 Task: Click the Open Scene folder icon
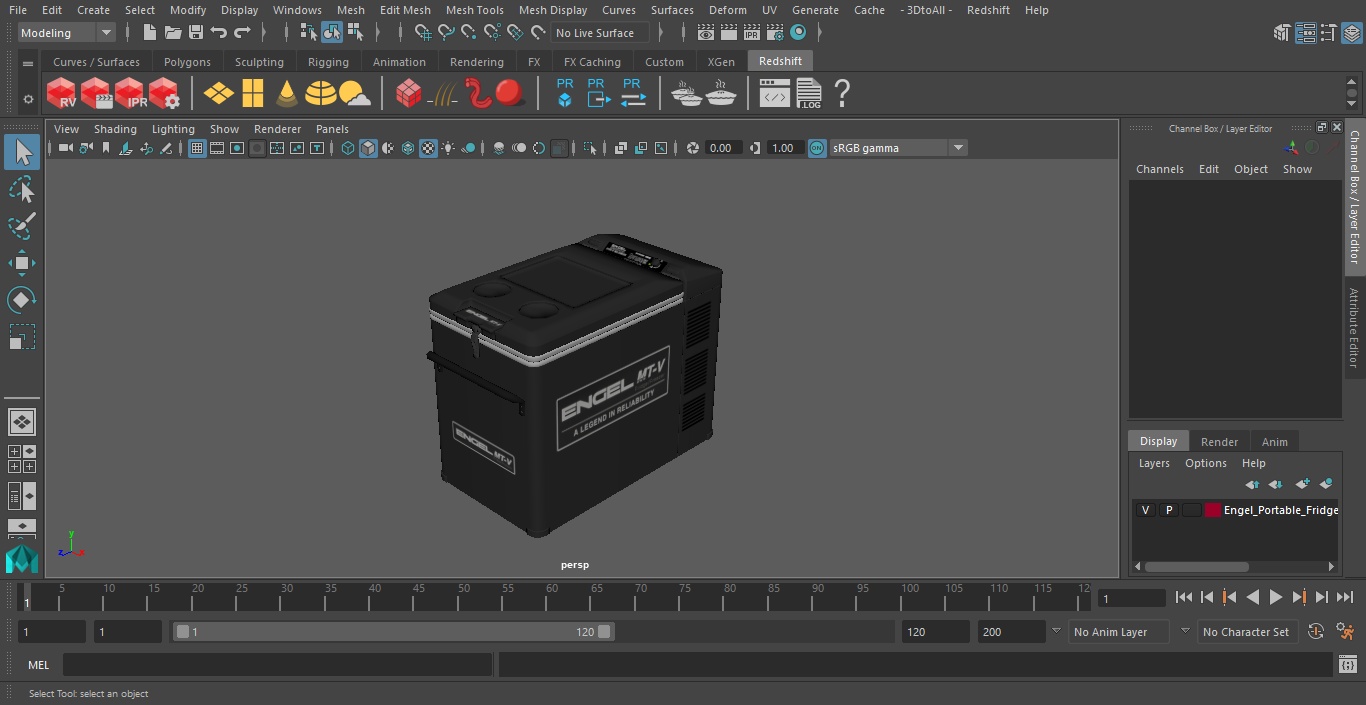[x=172, y=33]
